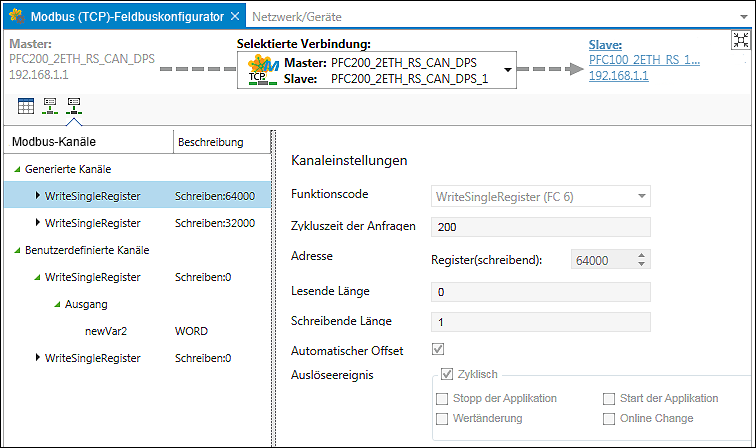Image resolution: width=756 pixels, height=448 pixels.
Task: Toggle the Zyklisch checkbox
Action: (x=447, y=374)
